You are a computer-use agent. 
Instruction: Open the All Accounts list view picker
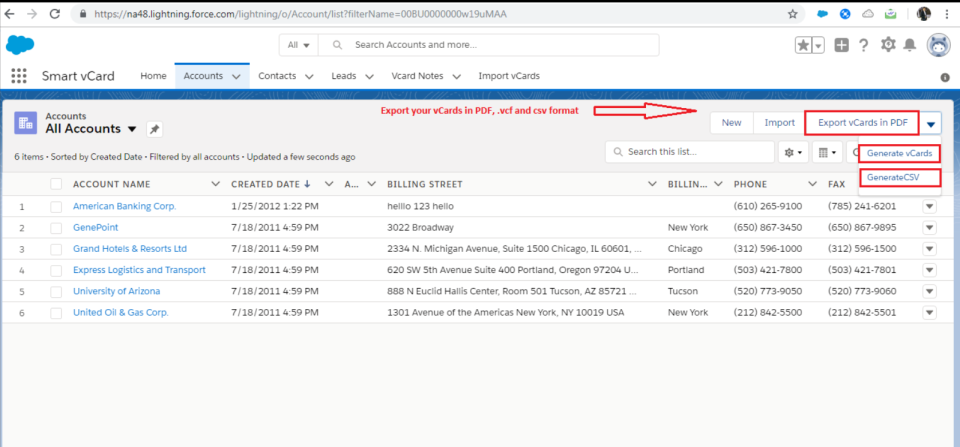tap(132, 129)
